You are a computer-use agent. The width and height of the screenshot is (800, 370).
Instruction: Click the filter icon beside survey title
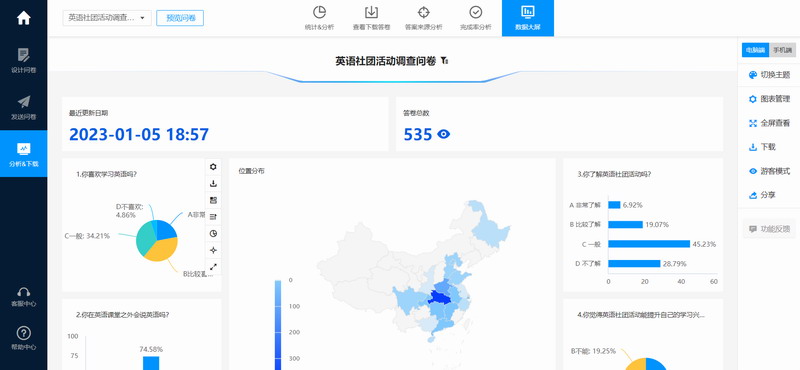[444, 61]
